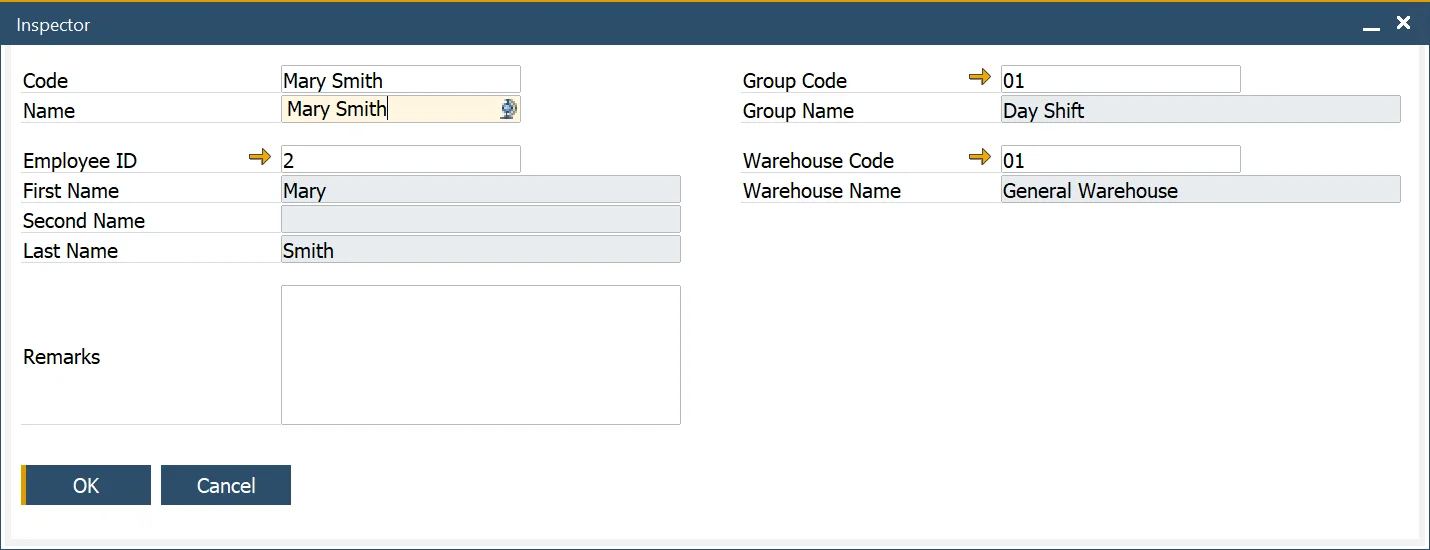Click the First Name field showing Mary

[x=480, y=190]
